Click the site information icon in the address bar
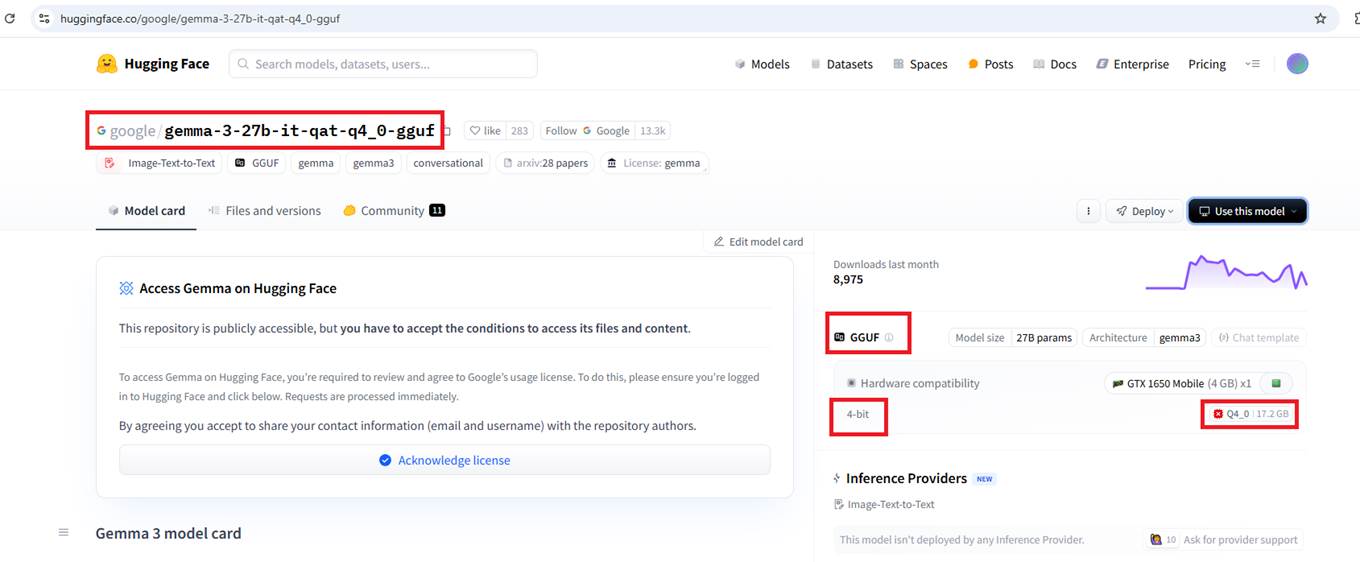 (44, 18)
